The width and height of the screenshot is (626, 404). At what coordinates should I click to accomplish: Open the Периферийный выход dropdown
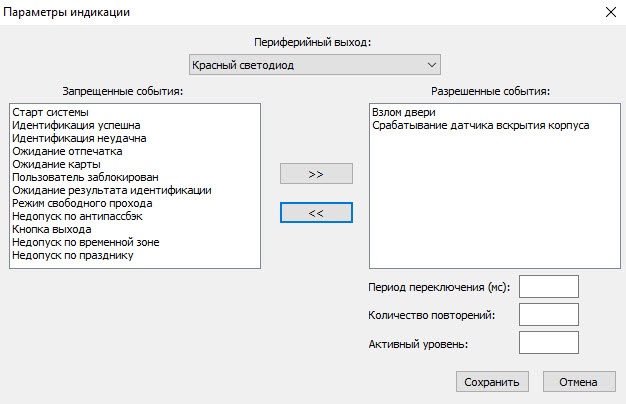coord(315,65)
